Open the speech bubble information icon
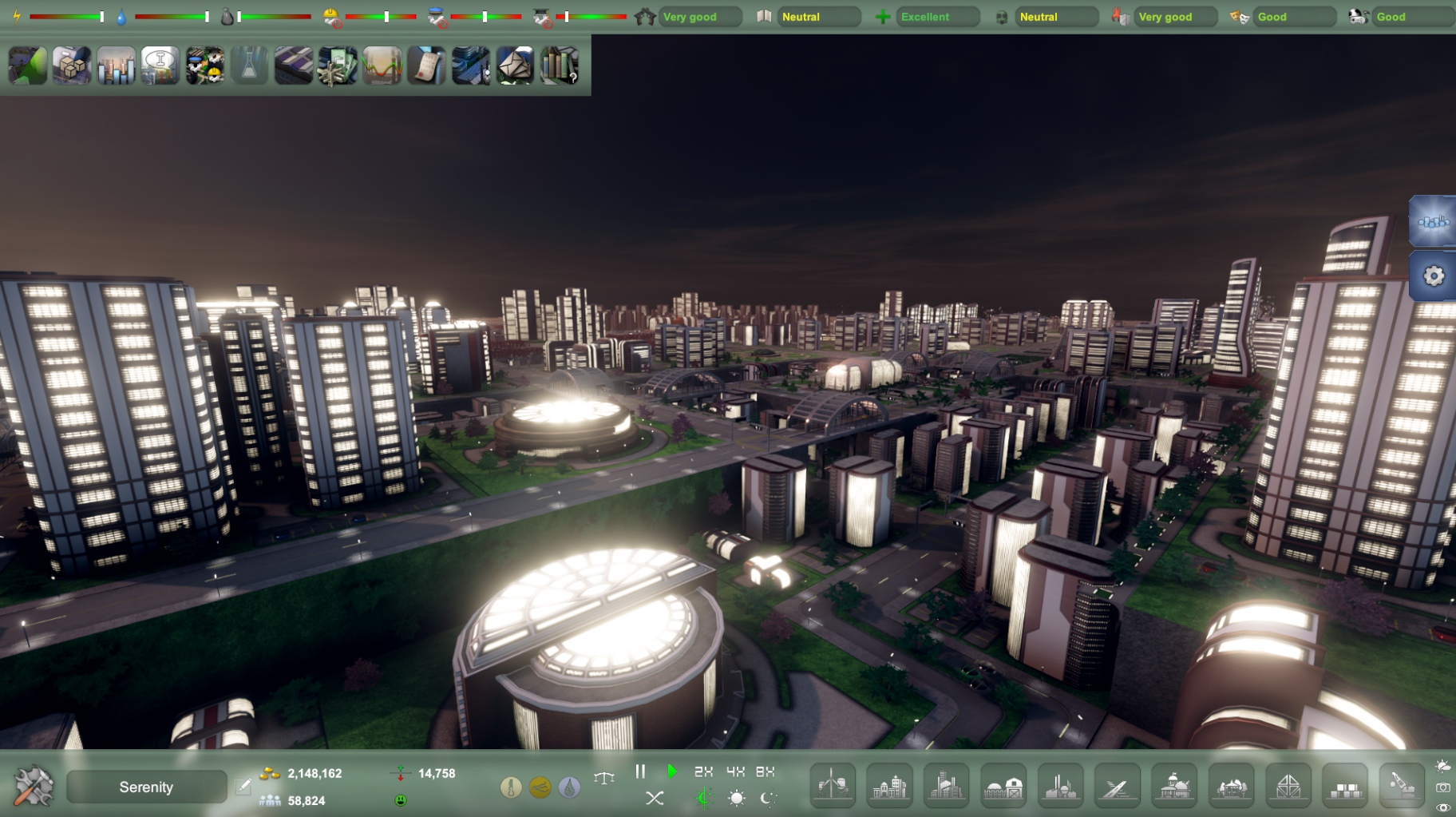1456x817 pixels. 160,65
